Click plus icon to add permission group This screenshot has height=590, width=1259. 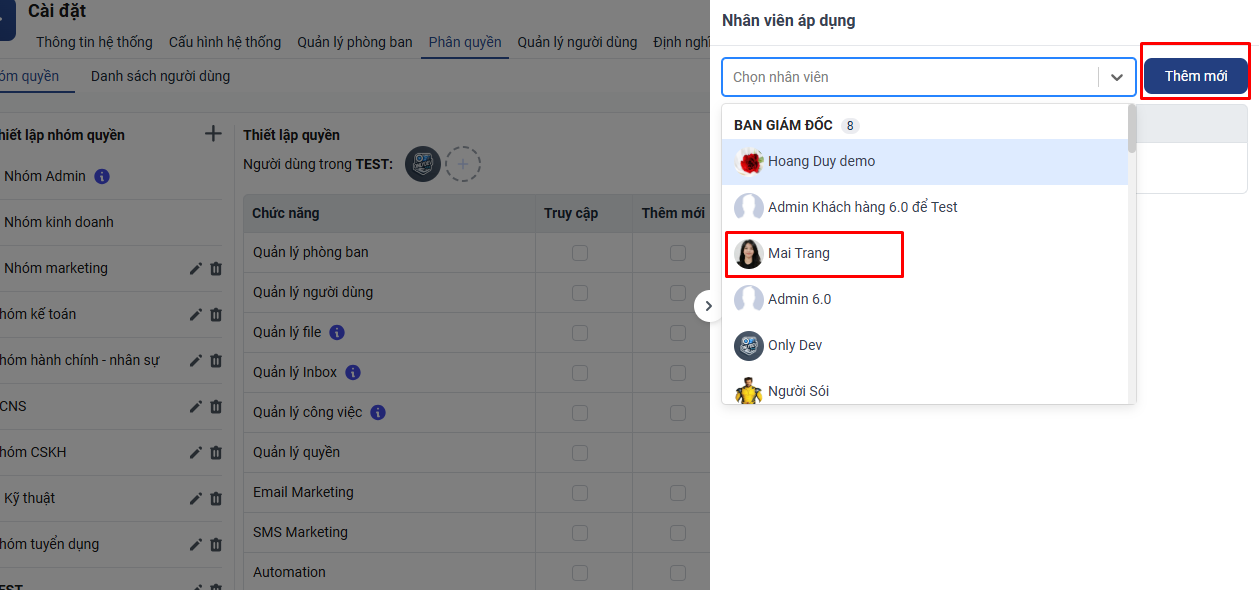(213, 134)
